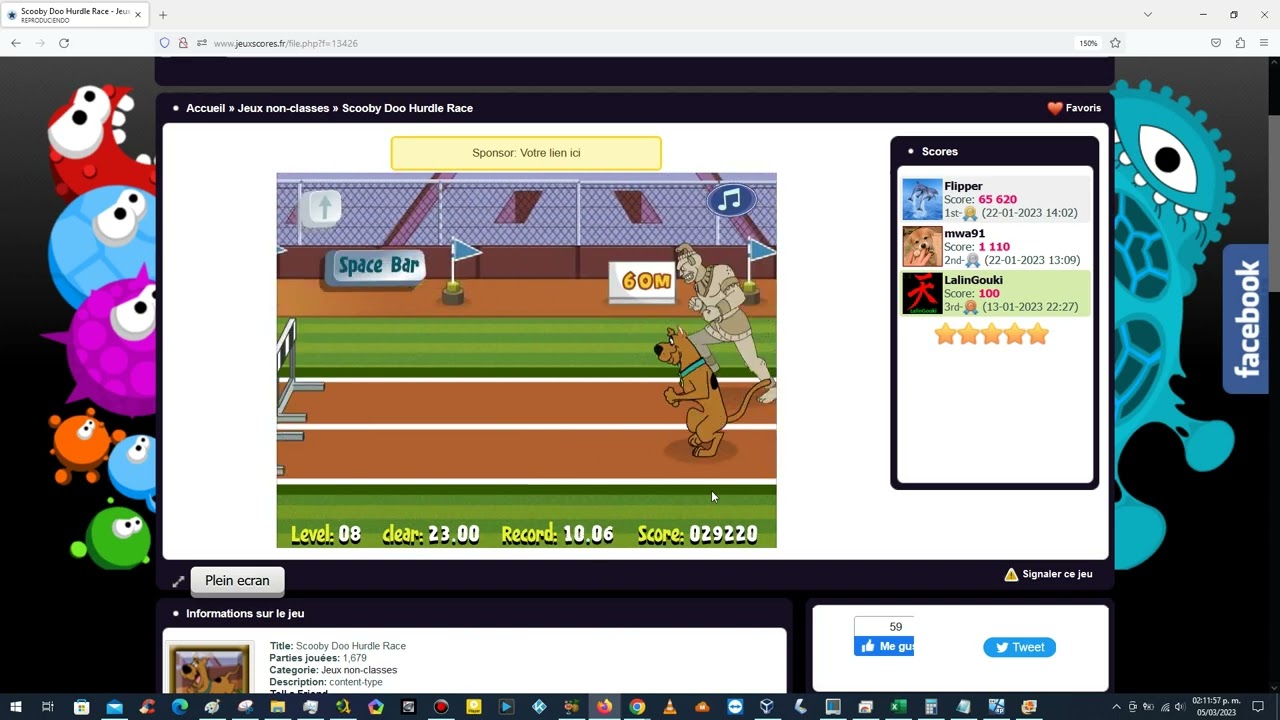Click the score value 65 620

[997, 199]
